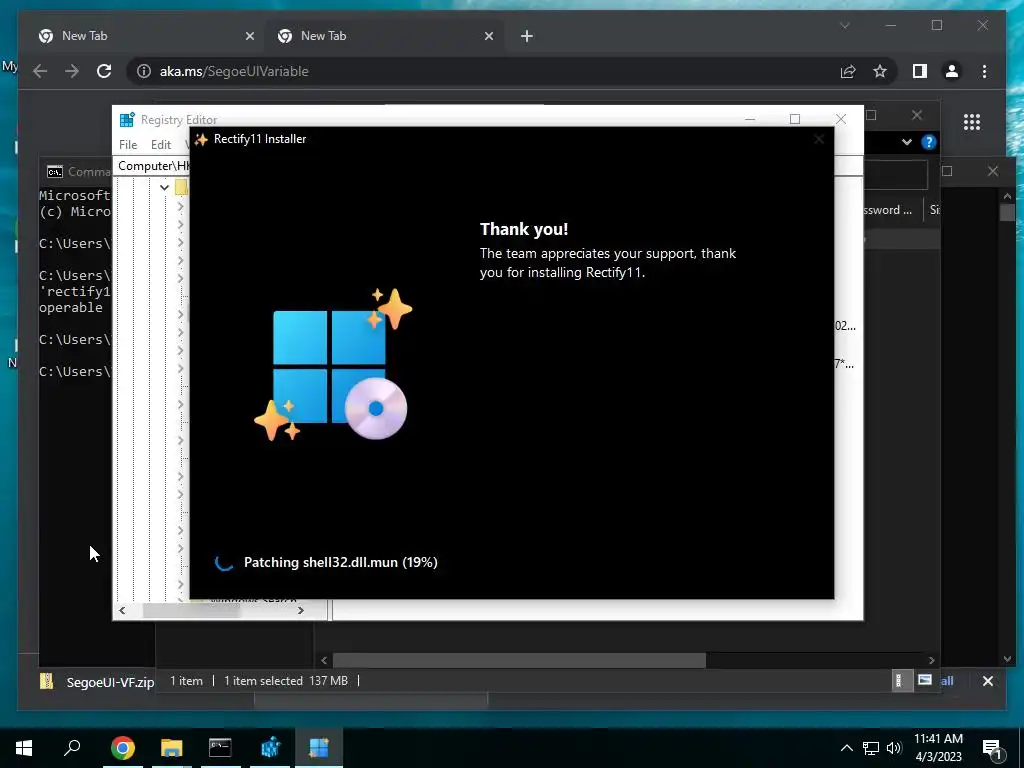Expand the File Explorer ribbon chevron
Viewport: 1024px width, 768px height.
(x=906, y=142)
